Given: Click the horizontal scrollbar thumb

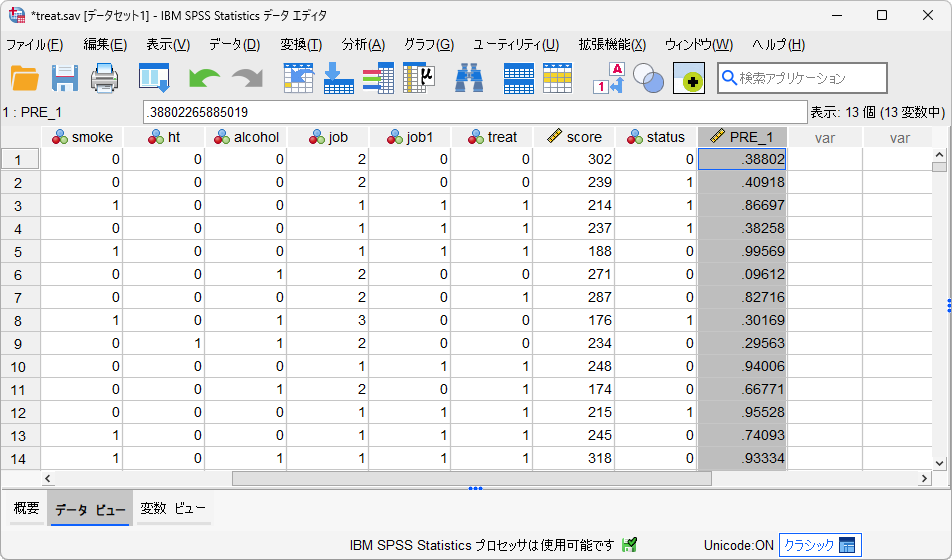Looking at the screenshot, I should [x=472, y=479].
